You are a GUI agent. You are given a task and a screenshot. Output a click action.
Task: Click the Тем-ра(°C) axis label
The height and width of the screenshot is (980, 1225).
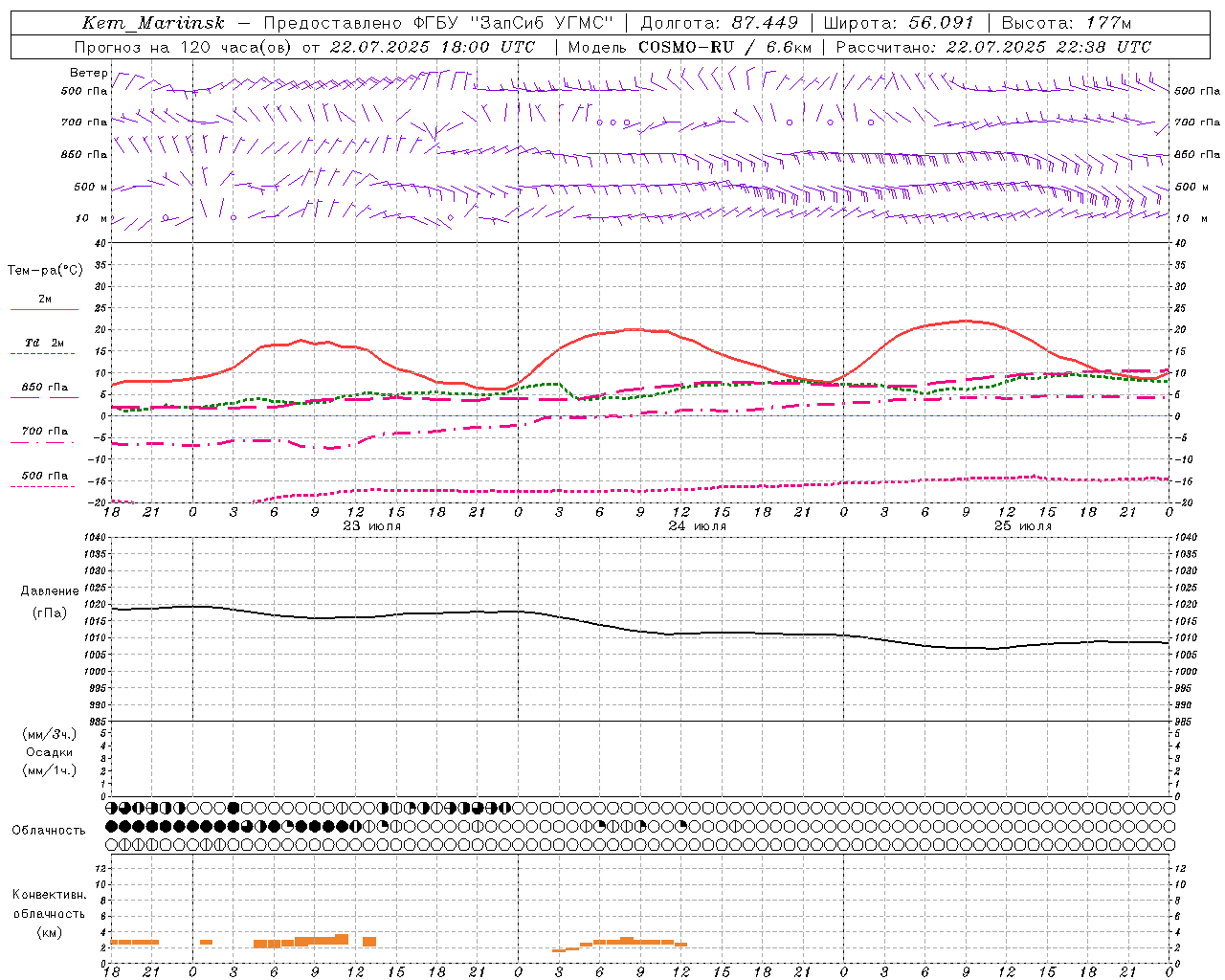(45, 271)
